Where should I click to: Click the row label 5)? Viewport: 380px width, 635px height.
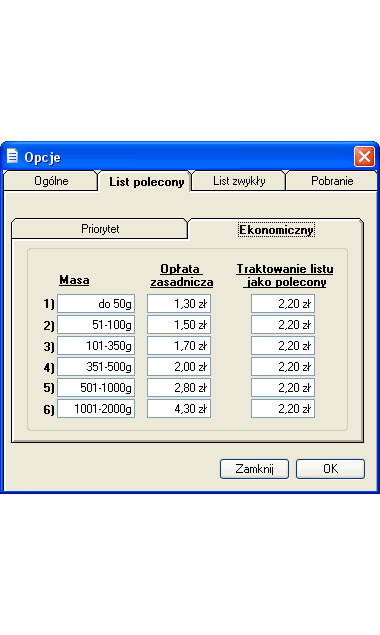click(x=49, y=388)
